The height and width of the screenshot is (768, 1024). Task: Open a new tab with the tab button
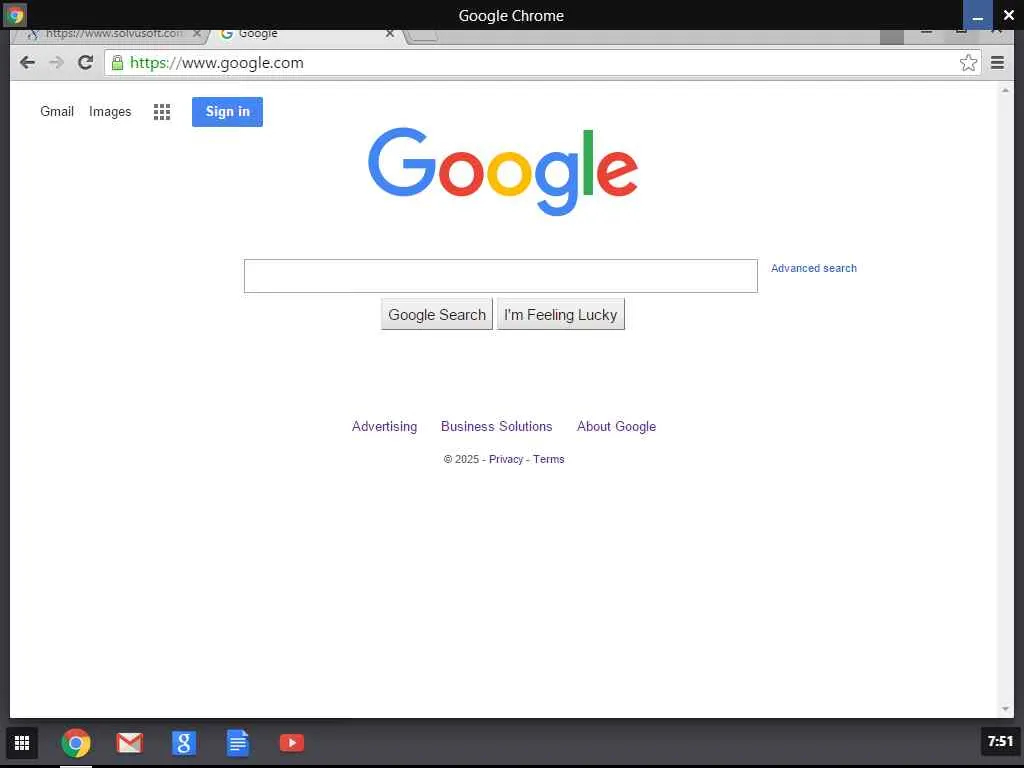(423, 35)
